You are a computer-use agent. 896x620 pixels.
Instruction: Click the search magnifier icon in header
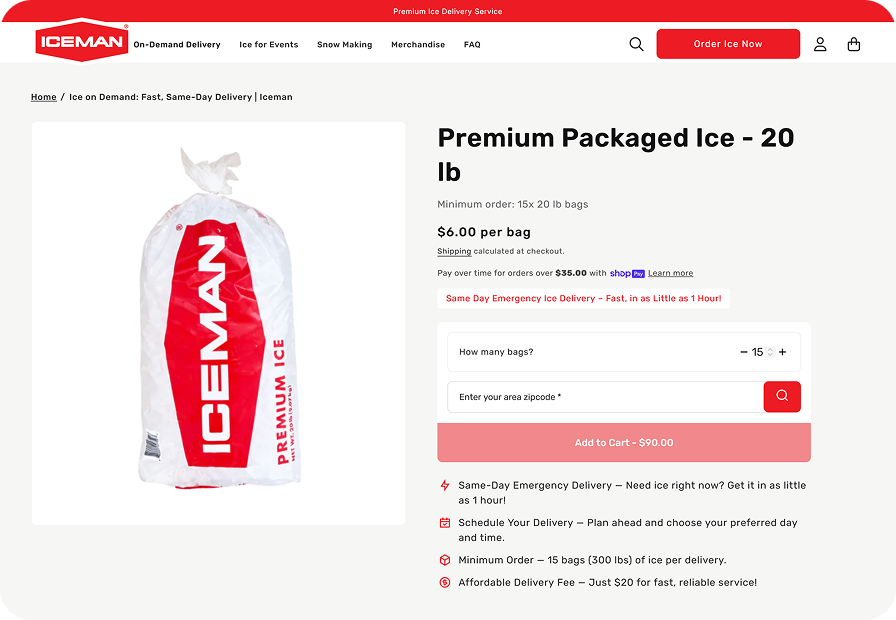coord(636,44)
